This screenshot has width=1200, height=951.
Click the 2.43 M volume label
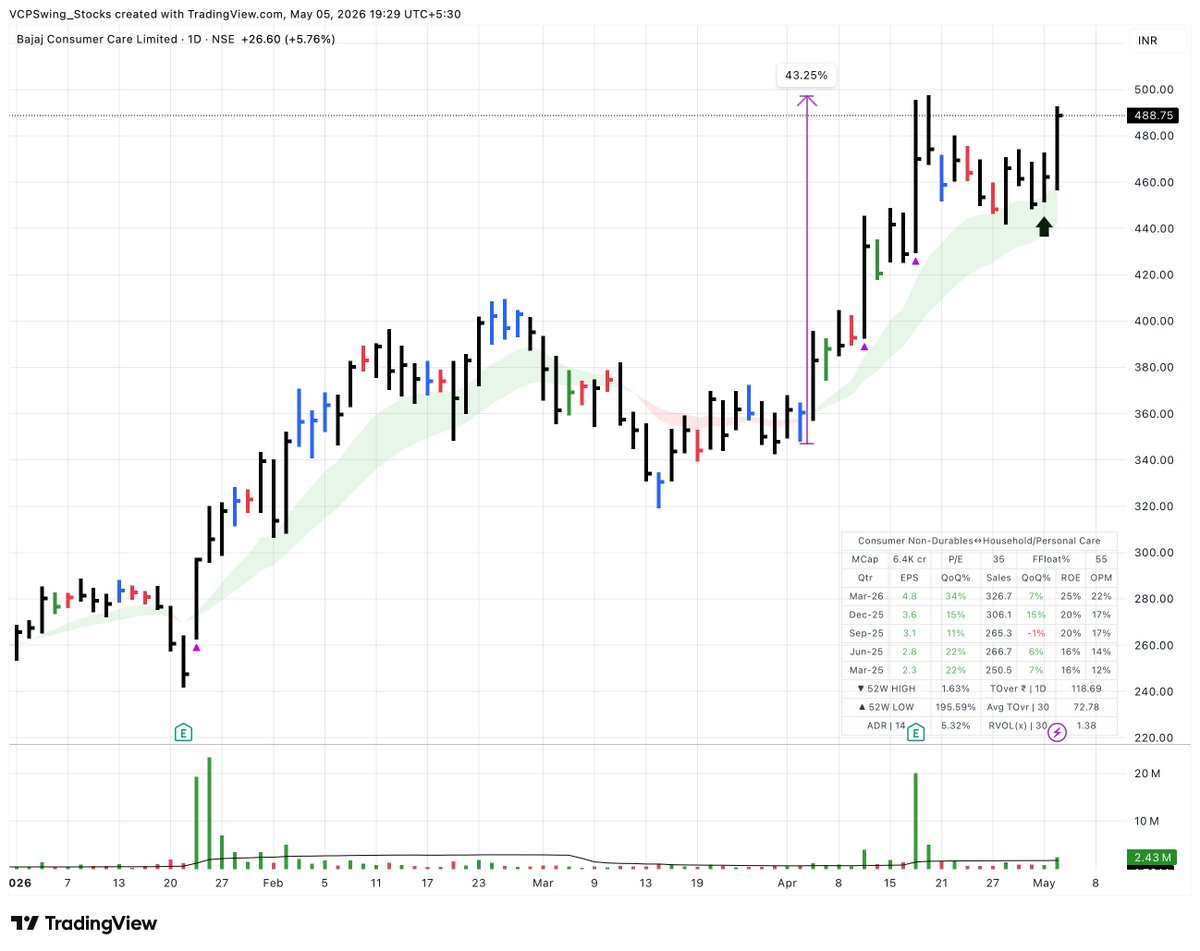1152,858
